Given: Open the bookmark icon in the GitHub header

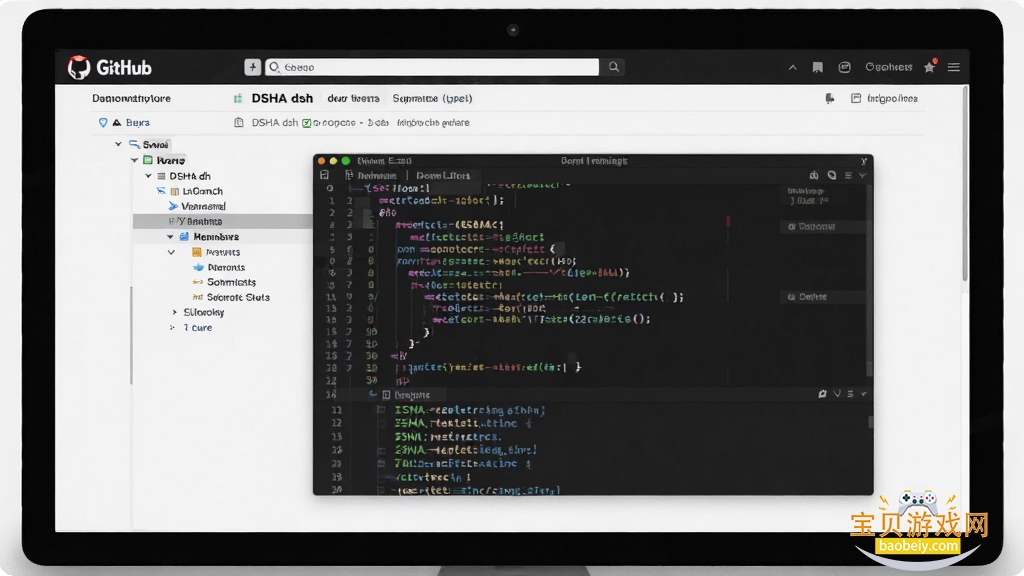Looking at the screenshot, I should coord(818,67).
